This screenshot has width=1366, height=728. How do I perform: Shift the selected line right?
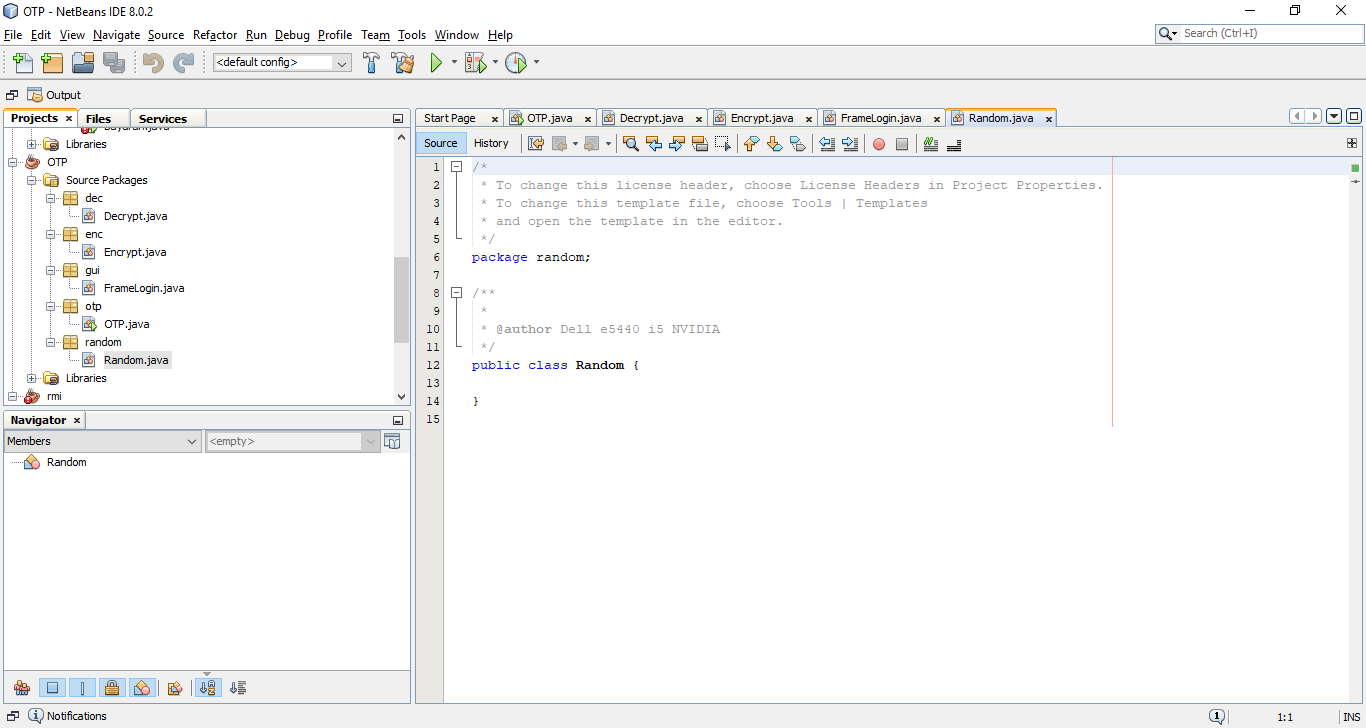[x=850, y=143]
